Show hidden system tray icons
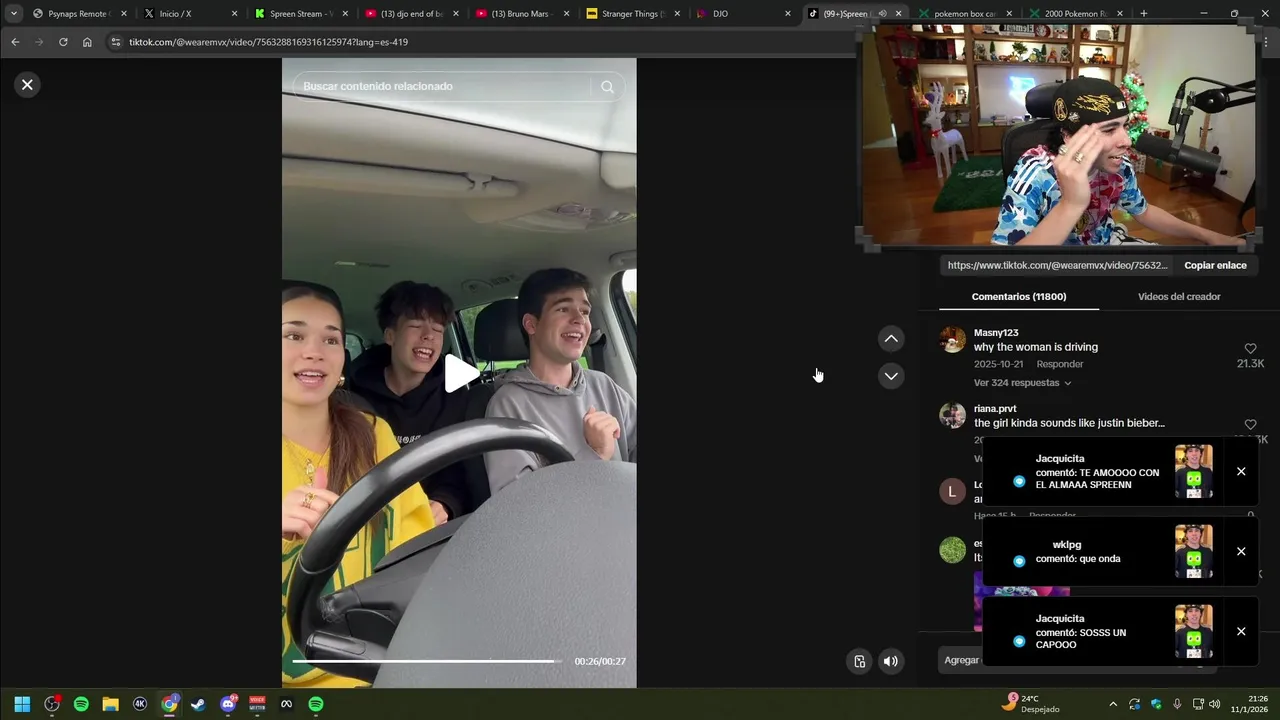 (1113, 704)
